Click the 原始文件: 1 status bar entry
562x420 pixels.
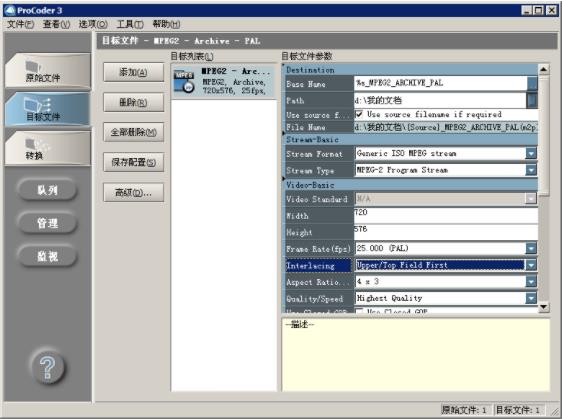465,410
